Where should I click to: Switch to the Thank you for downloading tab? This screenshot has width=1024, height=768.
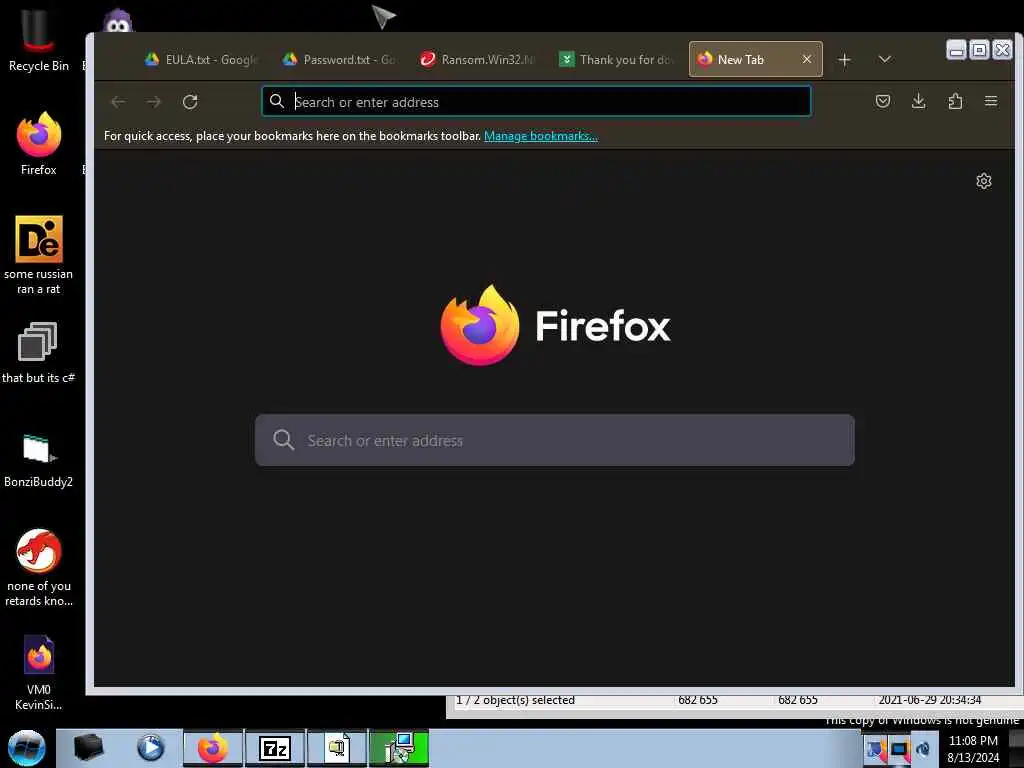point(615,59)
